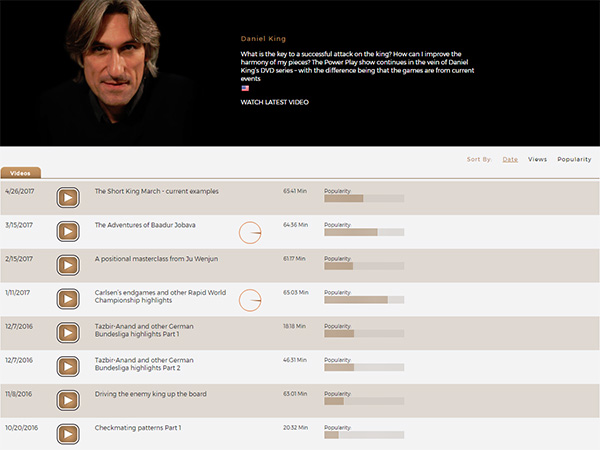The width and height of the screenshot is (600, 450).
Task: Play Carlsen's endgames video
Action: pos(67,300)
